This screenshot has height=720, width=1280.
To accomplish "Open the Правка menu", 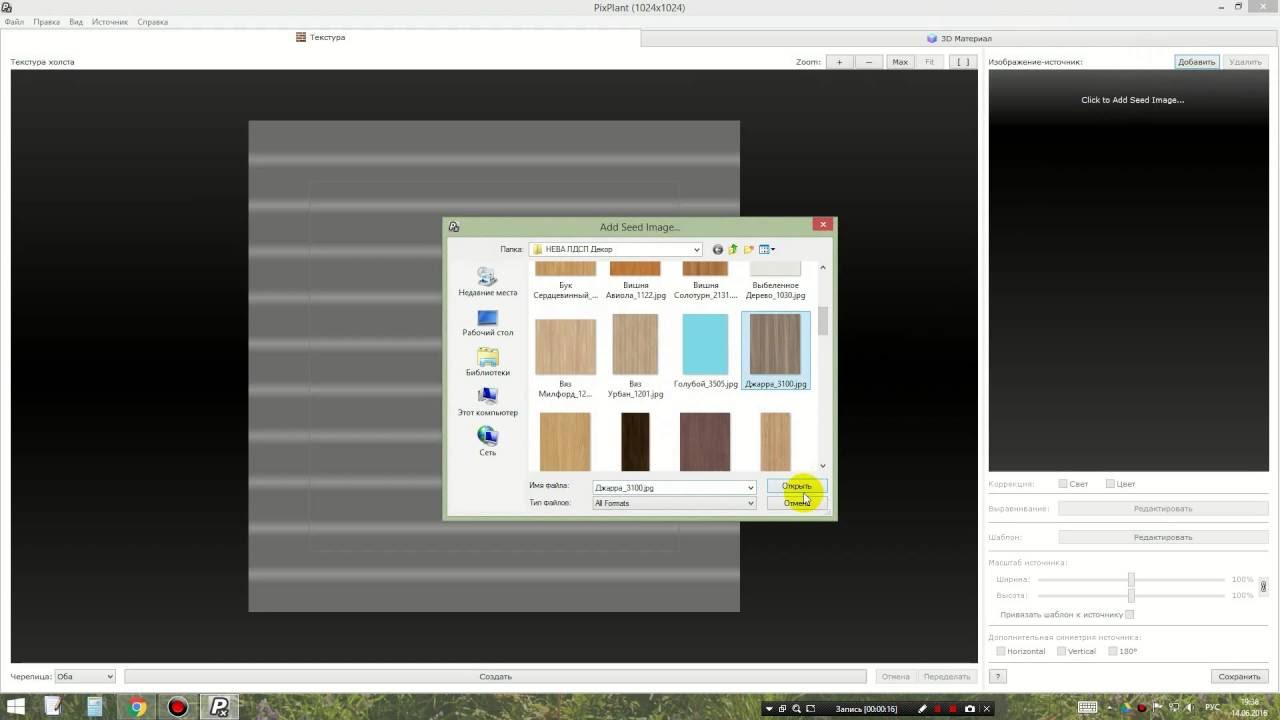I will [46, 22].
